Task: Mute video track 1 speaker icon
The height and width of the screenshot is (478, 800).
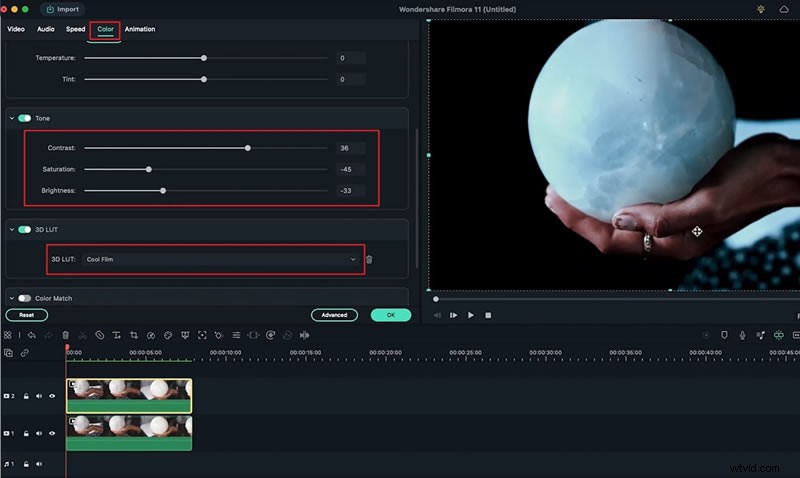Action: (x=39, y=433)
